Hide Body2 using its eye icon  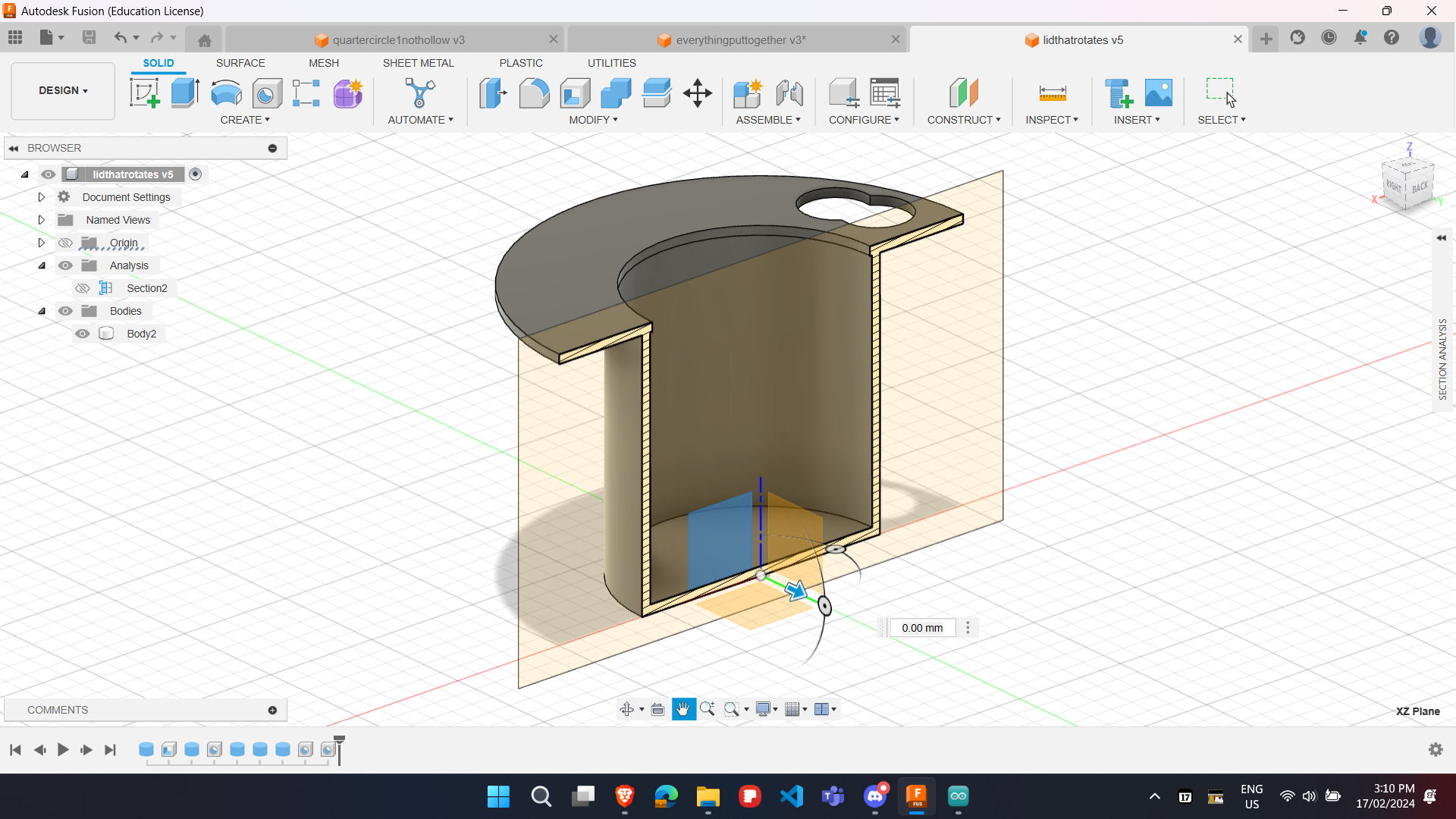pos(83,334)
